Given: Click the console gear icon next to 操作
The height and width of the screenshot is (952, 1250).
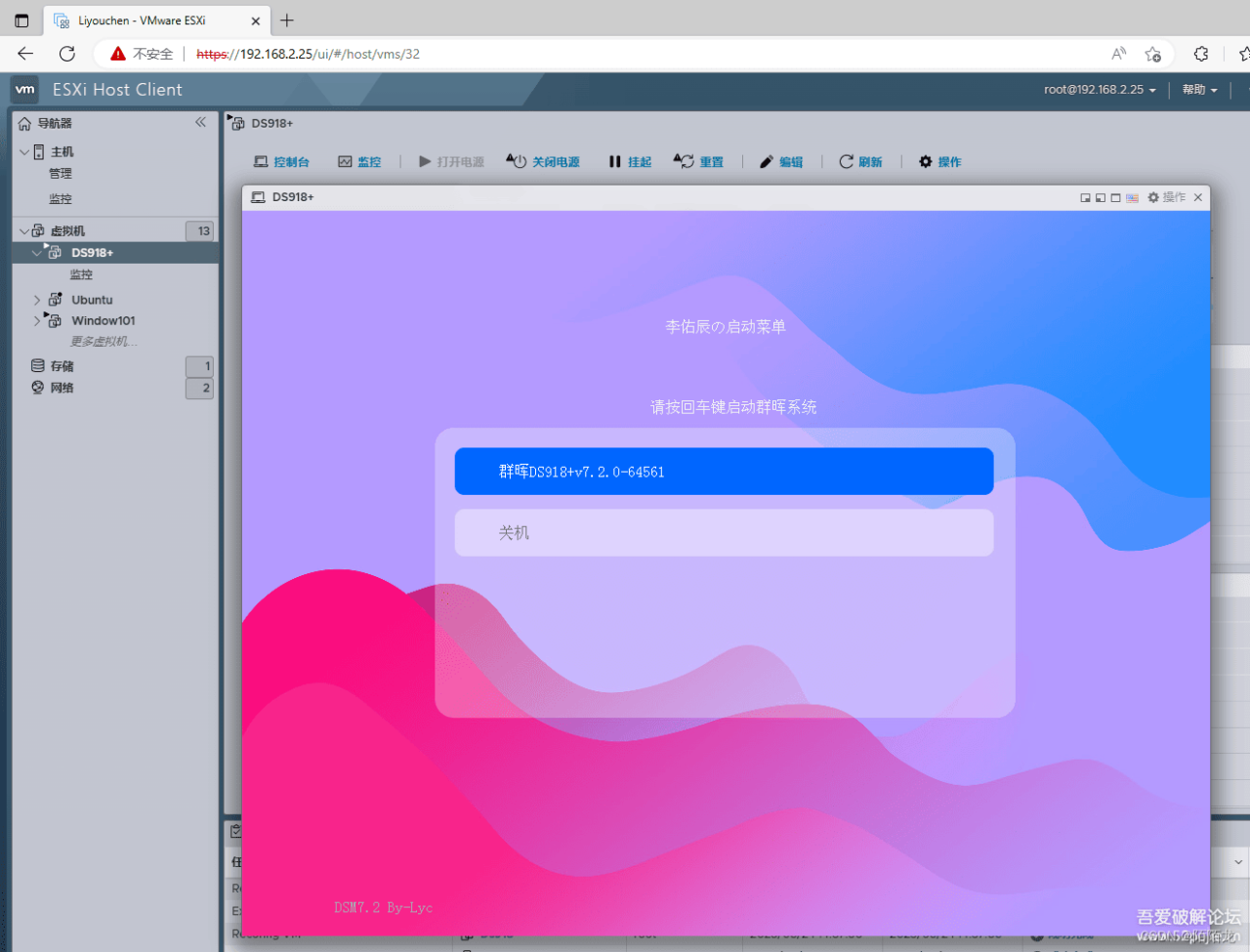Looking at the screenshot, I should pos(1152,197).
